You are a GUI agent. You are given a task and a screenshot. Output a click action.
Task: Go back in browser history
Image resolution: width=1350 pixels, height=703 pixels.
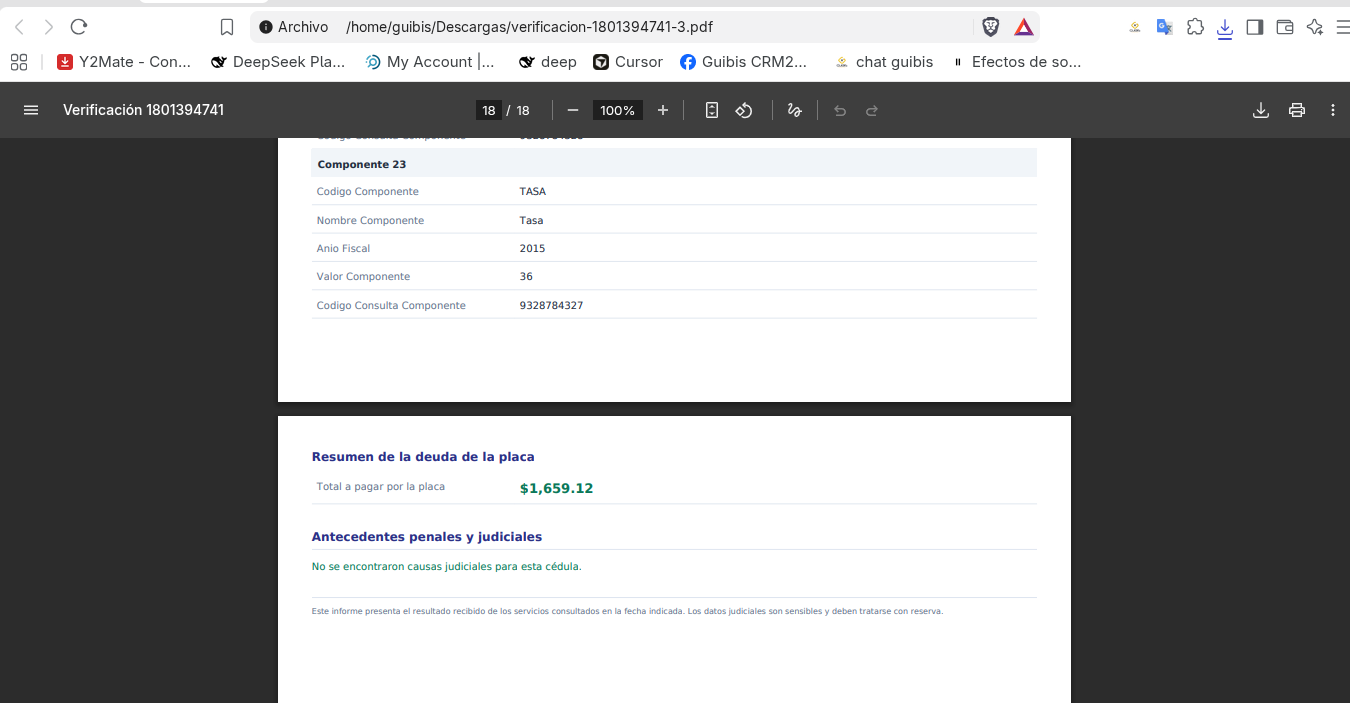coord(19,27)
